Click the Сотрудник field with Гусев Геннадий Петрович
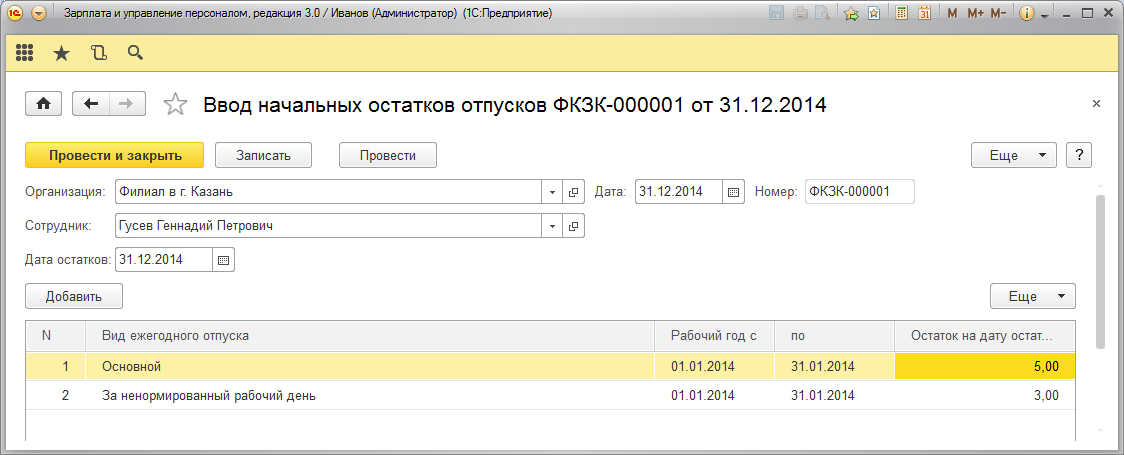The width and height of the screenshot is (1124, 455). (x=328, y=226)
